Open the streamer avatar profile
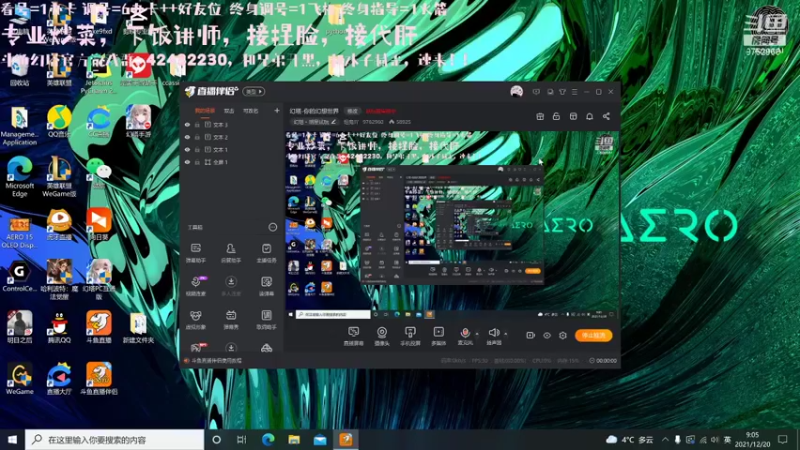This screenshot has height=450, width=800. [516, 92]
